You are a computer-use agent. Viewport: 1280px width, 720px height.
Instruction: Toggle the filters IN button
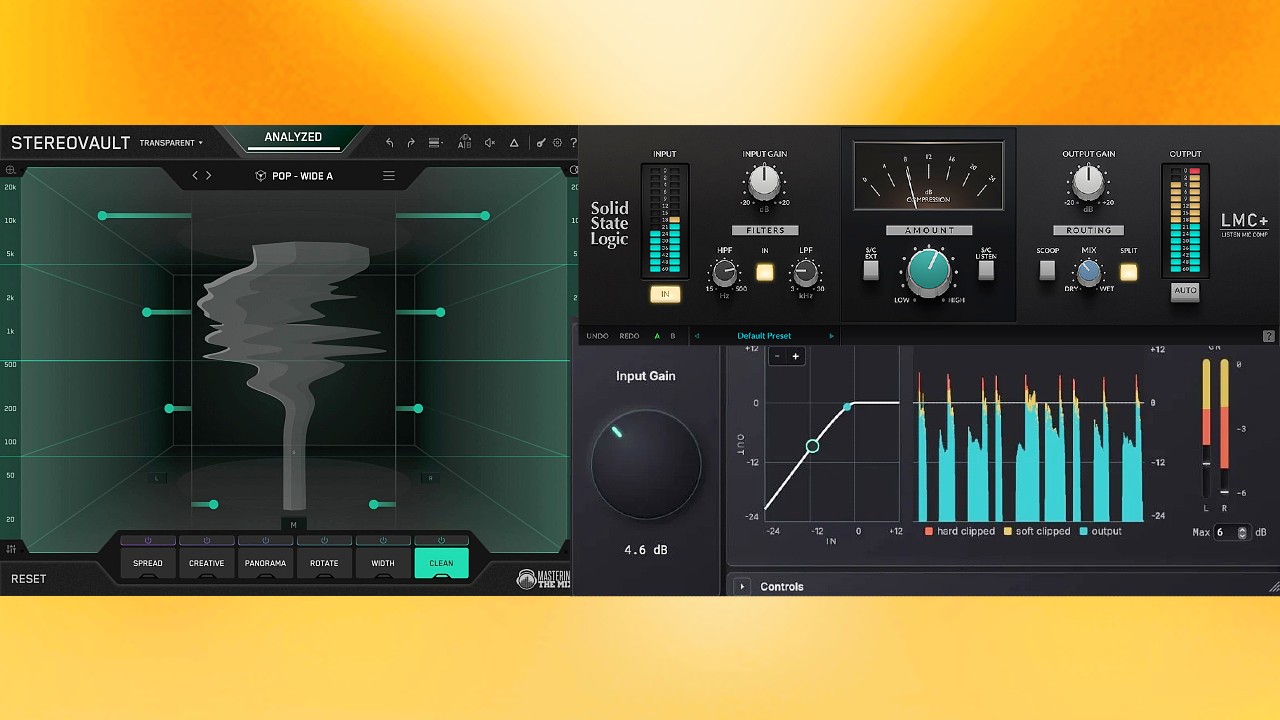pyautogui.click(x=765, y=272)
